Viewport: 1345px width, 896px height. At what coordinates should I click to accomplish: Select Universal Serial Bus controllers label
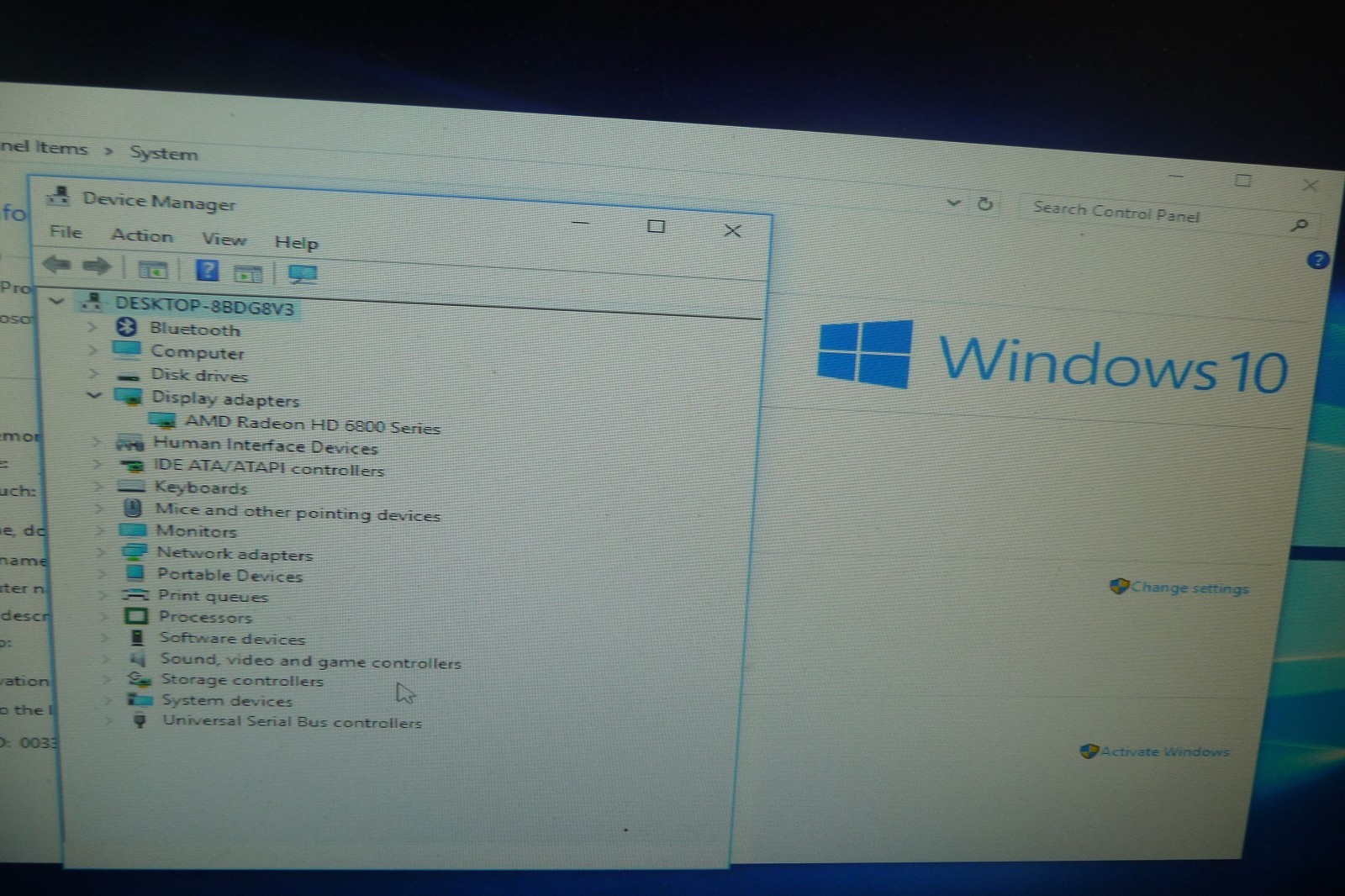point(292,721)
